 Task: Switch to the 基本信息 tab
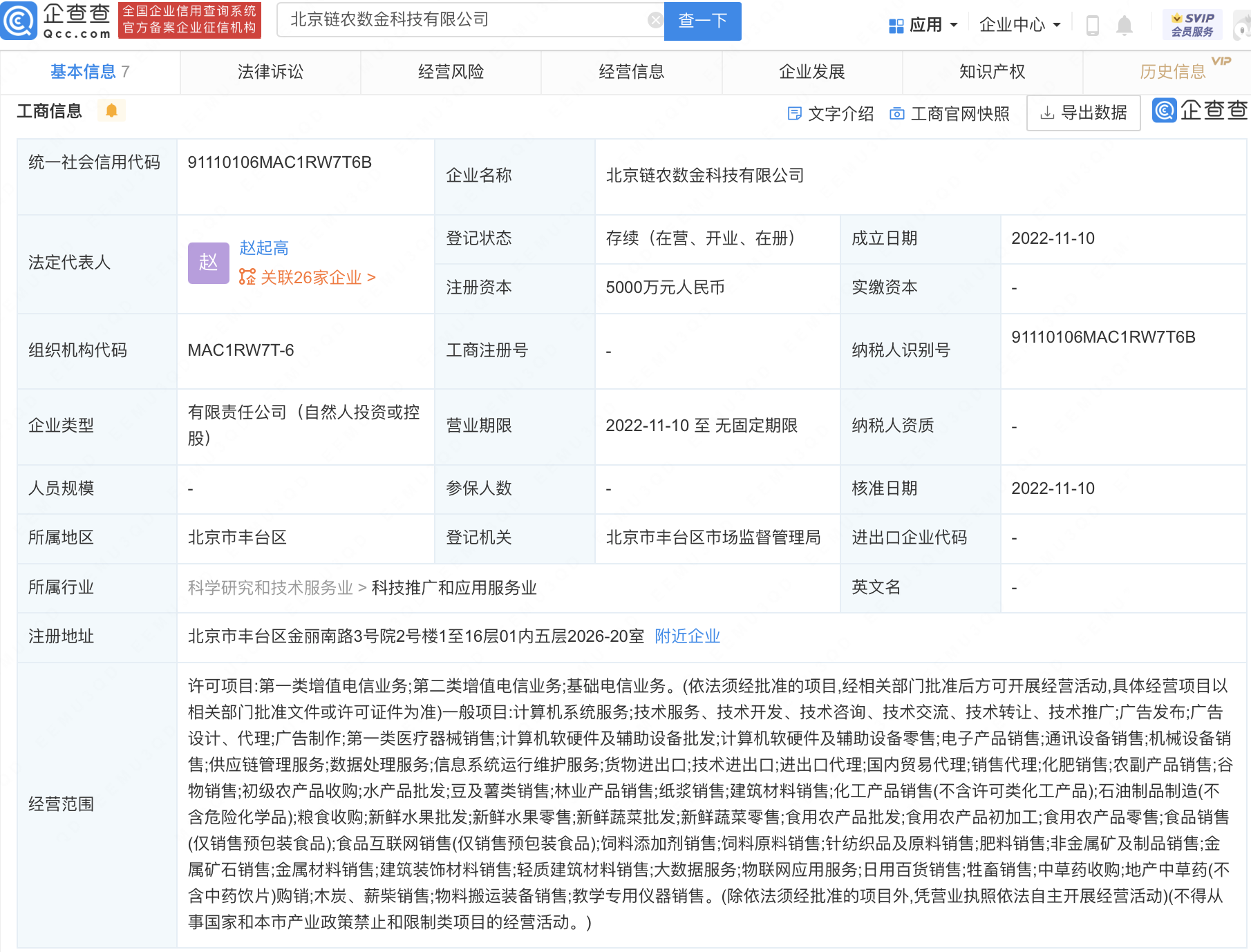90,72
